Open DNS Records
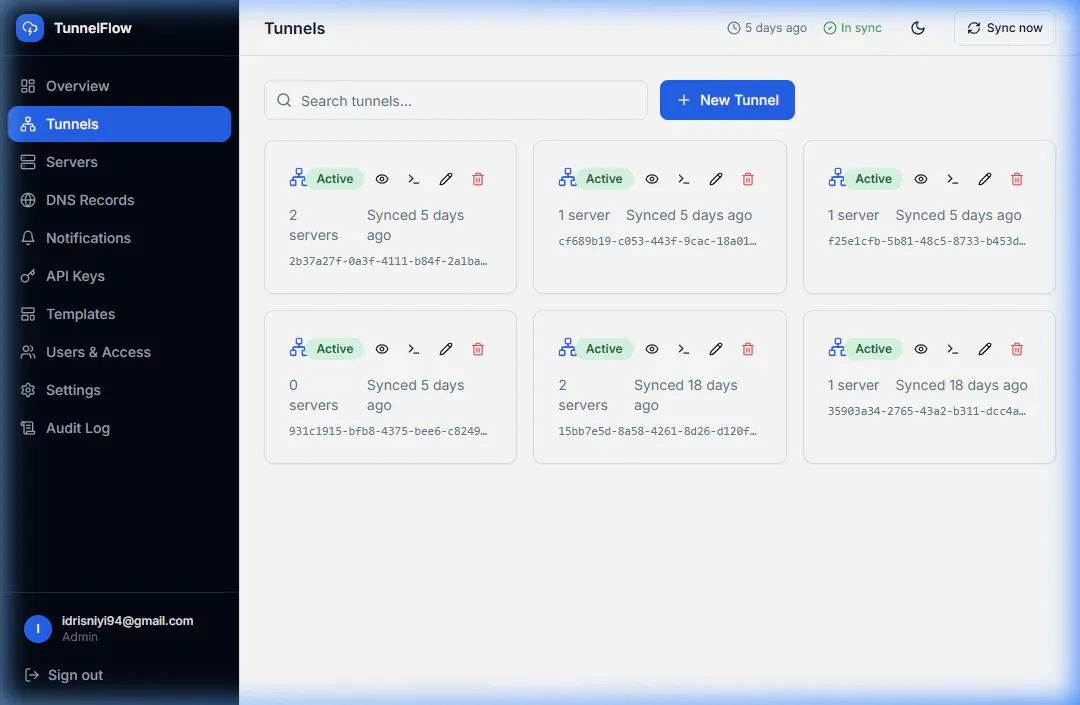This screenshot has height=705, width=1080. (x=119, y=200)
